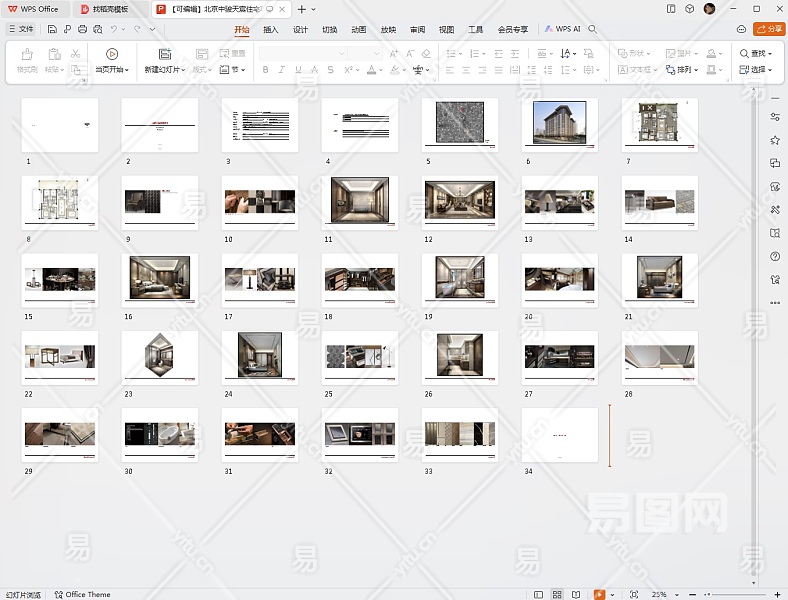Open the 设计 ribbon tab
The height and width of the screenshot is (600, 788).
(x=300, y=29)
